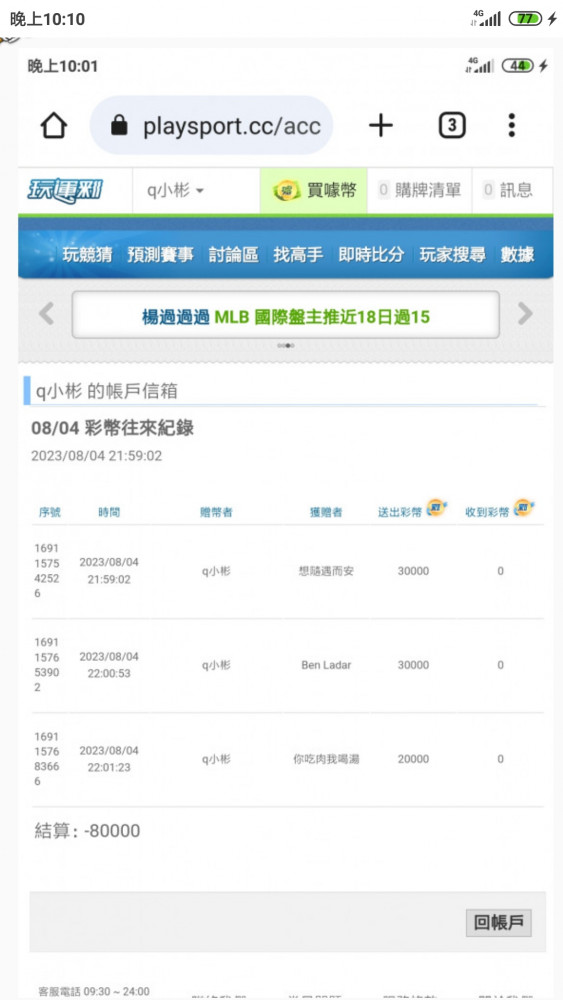563x1000 pixels.
Task: Click the 序號 column header
Action: (x=50, y=512)
